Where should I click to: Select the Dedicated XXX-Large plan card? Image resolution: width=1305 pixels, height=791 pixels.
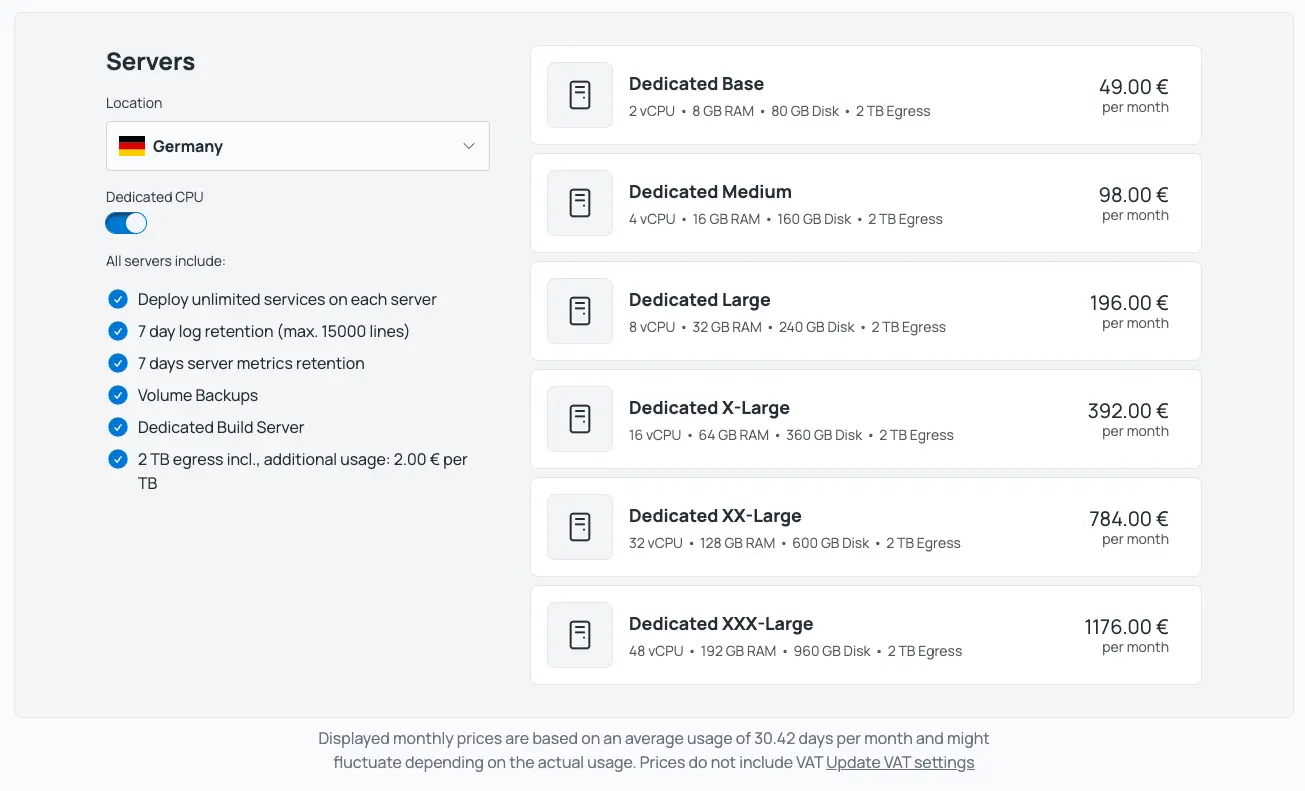click(x=865, y=634)
